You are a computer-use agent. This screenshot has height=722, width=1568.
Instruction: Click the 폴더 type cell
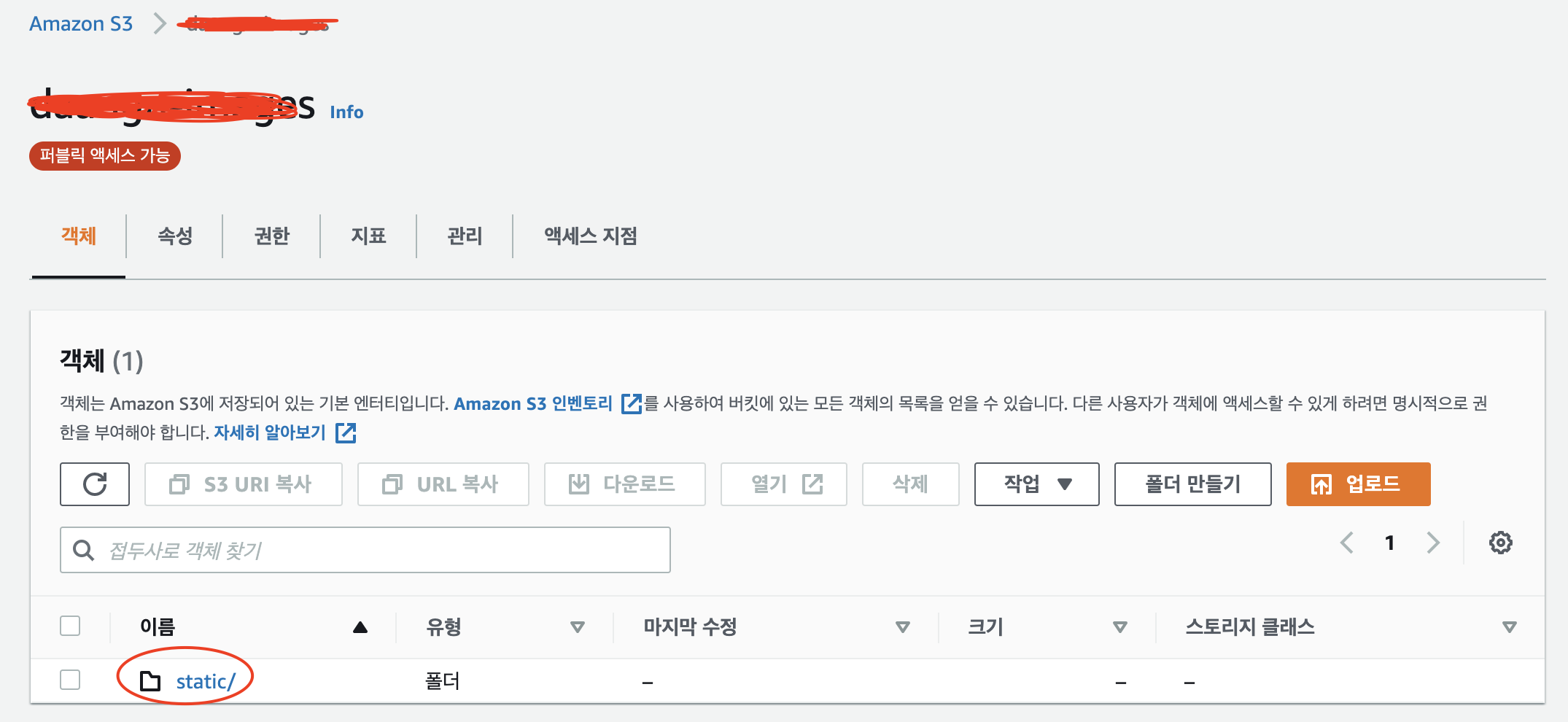(x=443, y=681)
